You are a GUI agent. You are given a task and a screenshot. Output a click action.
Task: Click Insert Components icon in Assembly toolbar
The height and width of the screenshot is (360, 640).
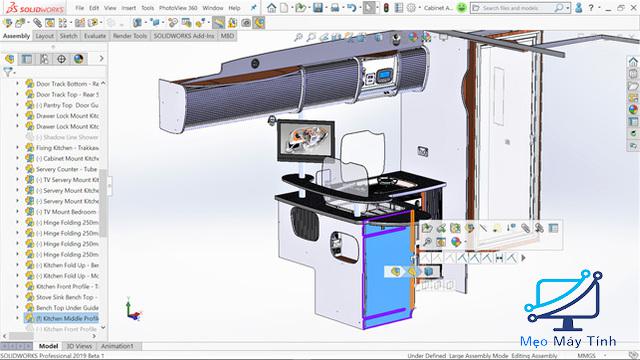pyautogui.click(x=20, y=23)
